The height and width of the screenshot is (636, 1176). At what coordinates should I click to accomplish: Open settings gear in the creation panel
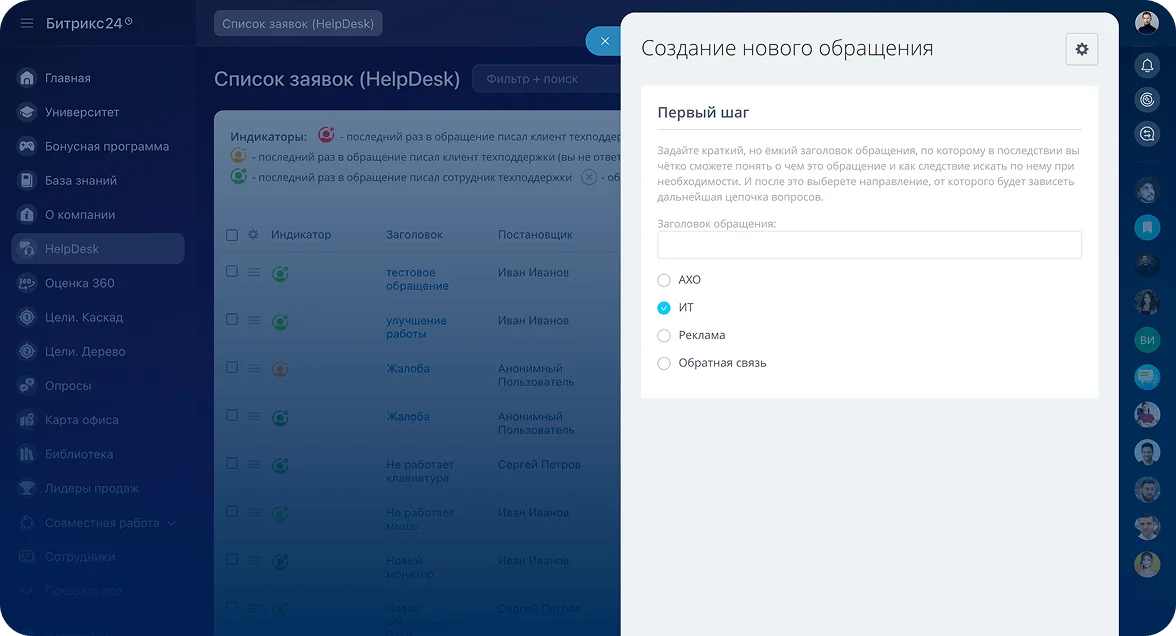tap(1082, 49)
